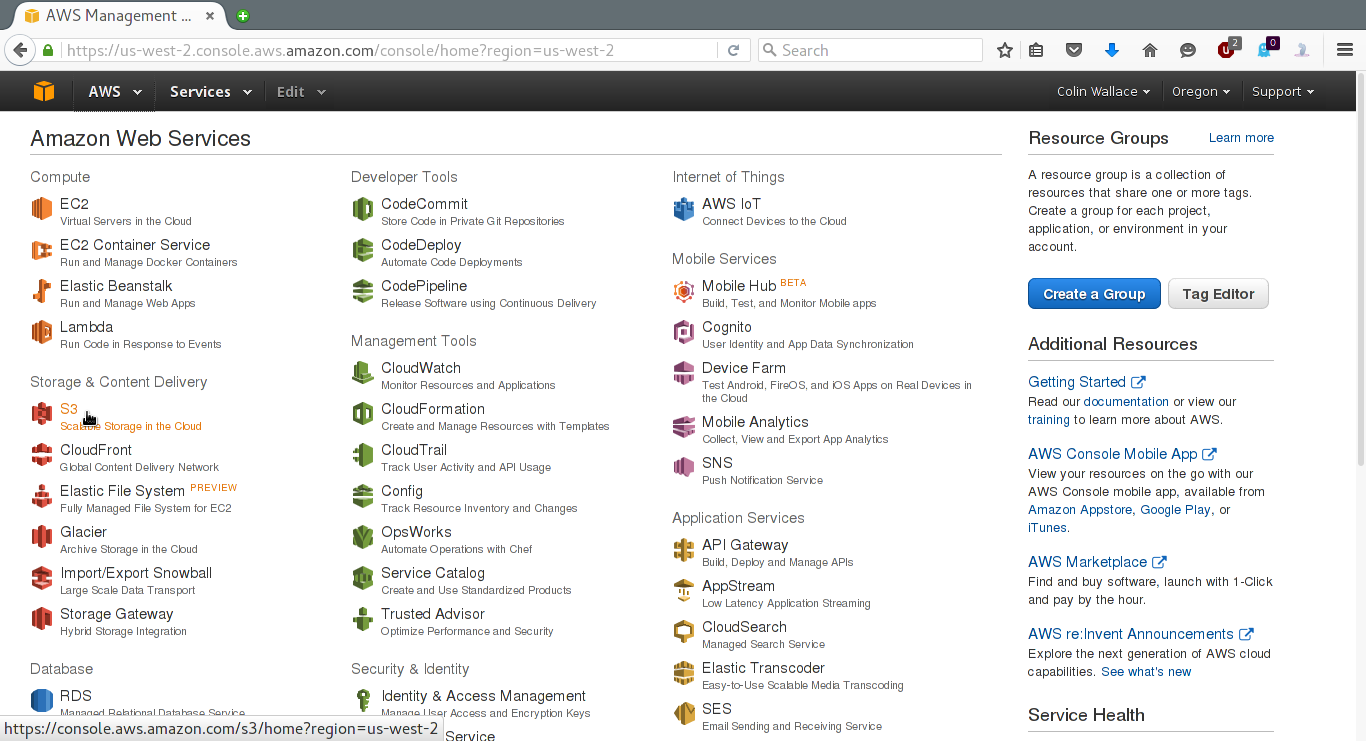Open the Device Farm icon
The height and width of the screenshot is (741, 1366).
coord(684,373)
